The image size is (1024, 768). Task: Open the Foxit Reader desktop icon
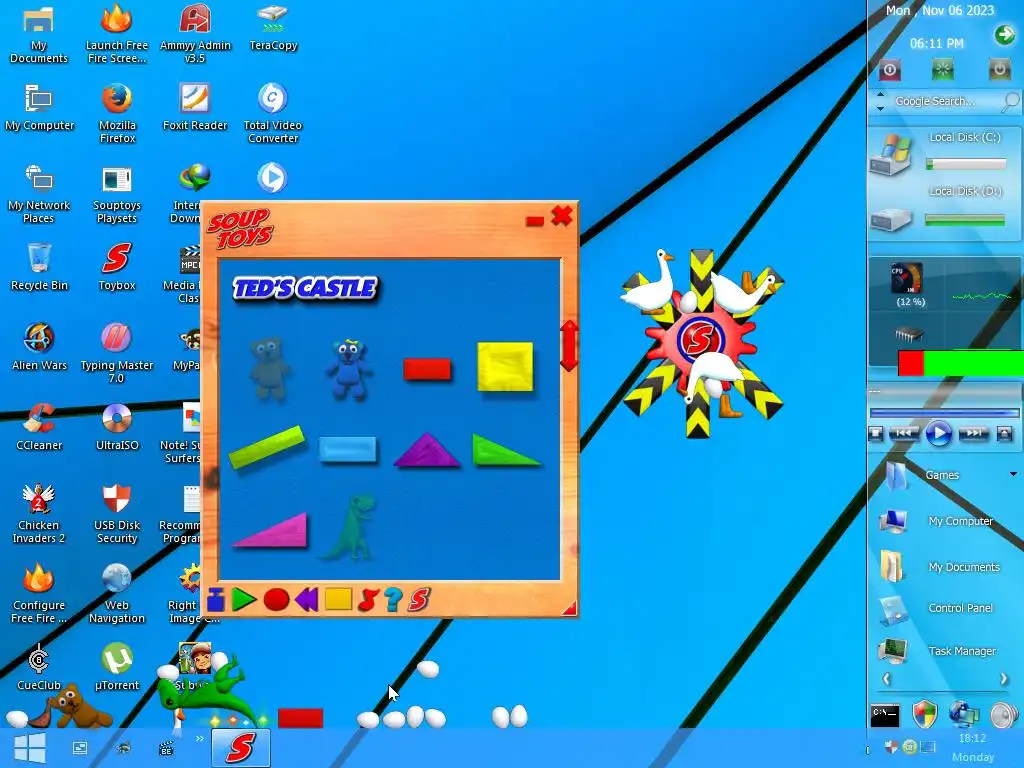coord(195,106)
